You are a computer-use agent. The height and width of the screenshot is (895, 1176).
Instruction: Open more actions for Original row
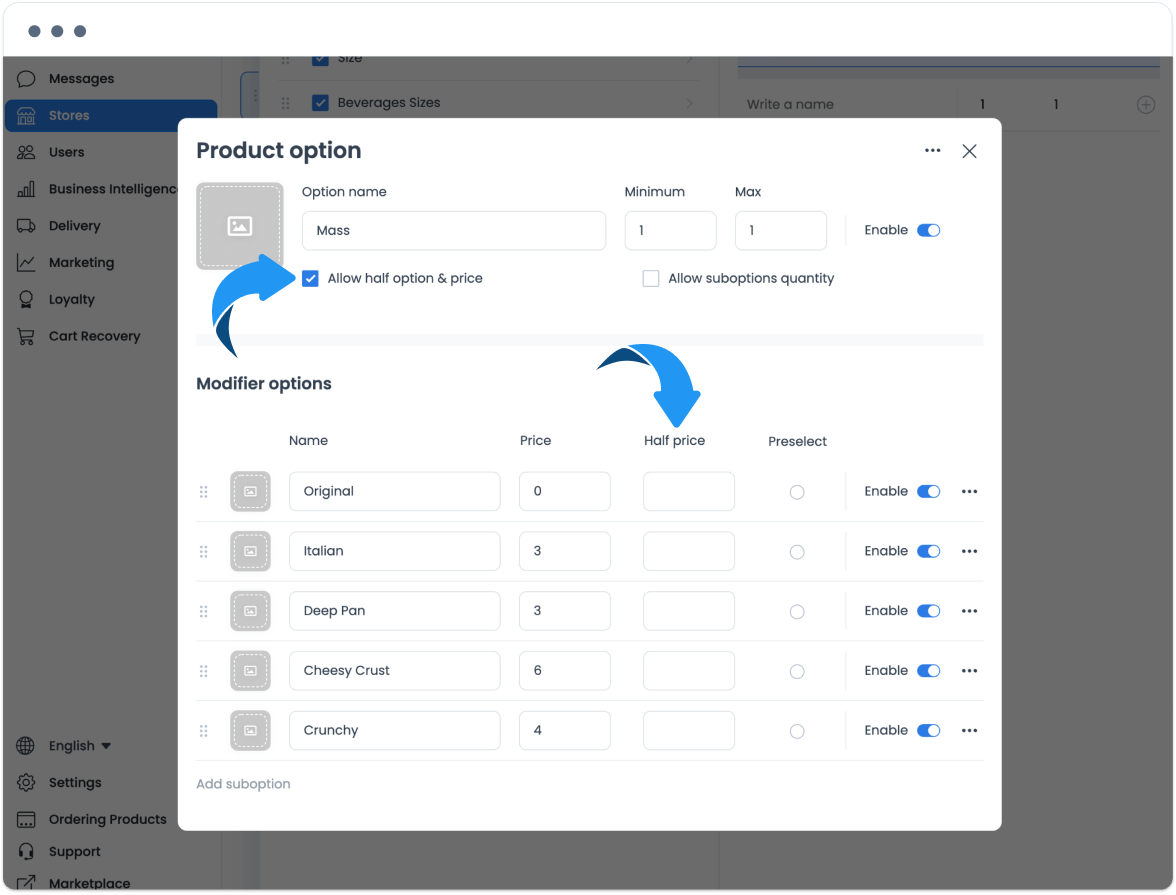[x=969, y=491]
